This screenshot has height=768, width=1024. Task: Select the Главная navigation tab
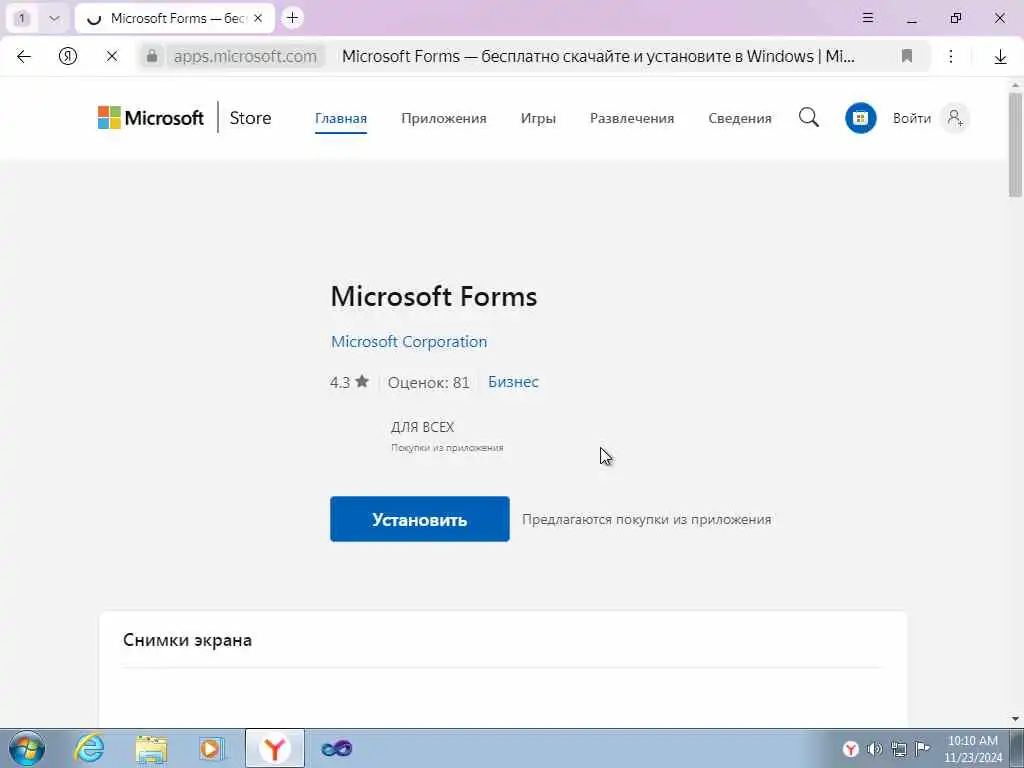point(341,118)
